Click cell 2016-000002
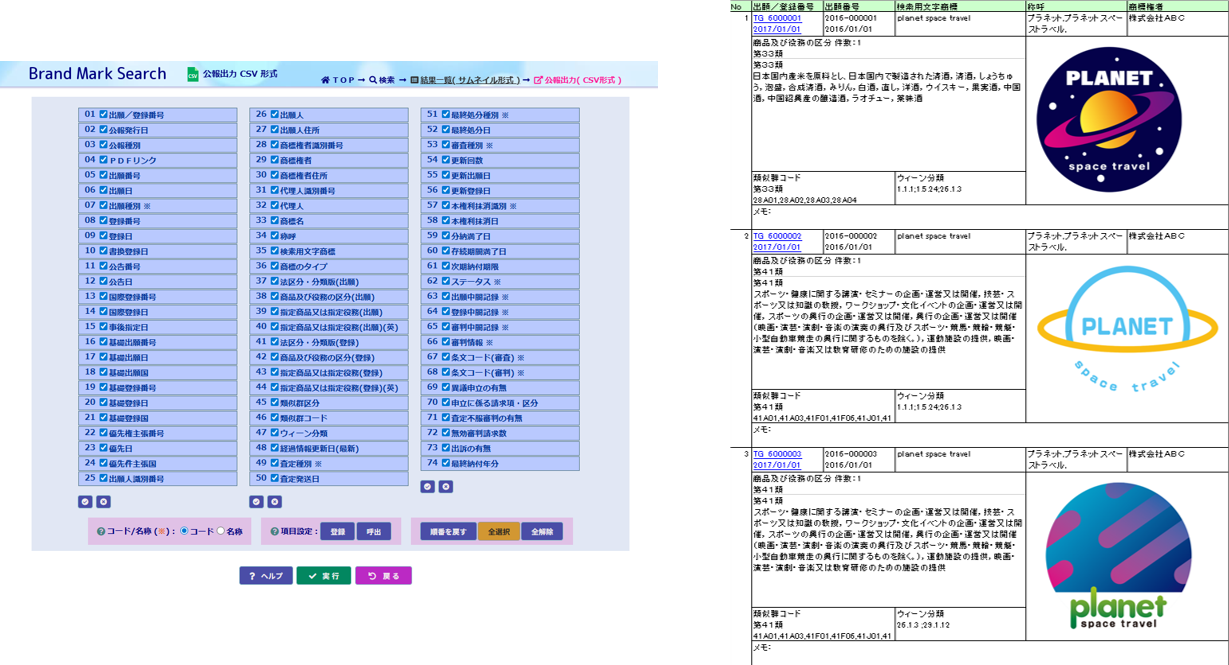Screen dimensions: 1229x665 851,237
